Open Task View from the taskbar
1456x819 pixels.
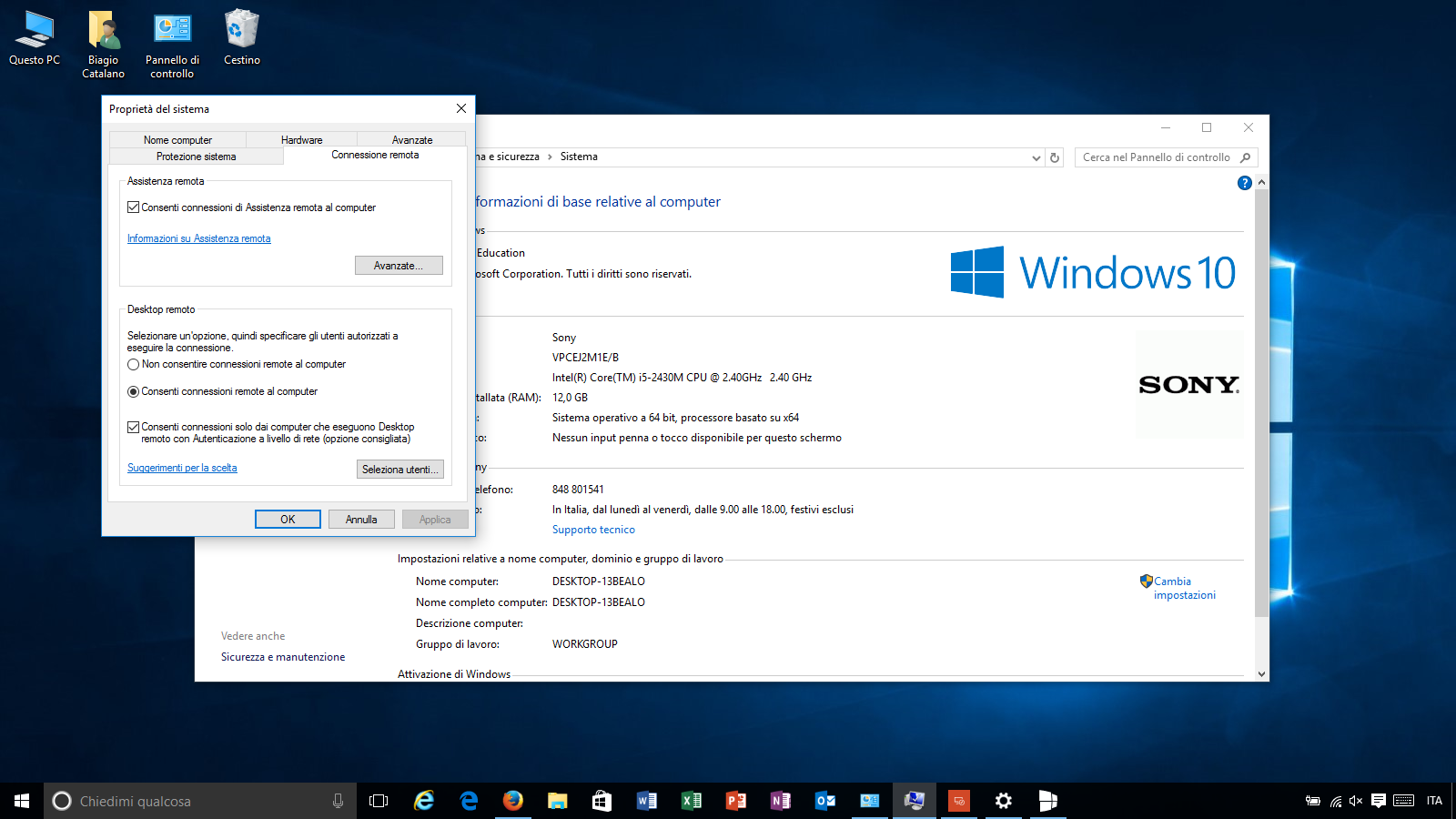pos(379,801)
